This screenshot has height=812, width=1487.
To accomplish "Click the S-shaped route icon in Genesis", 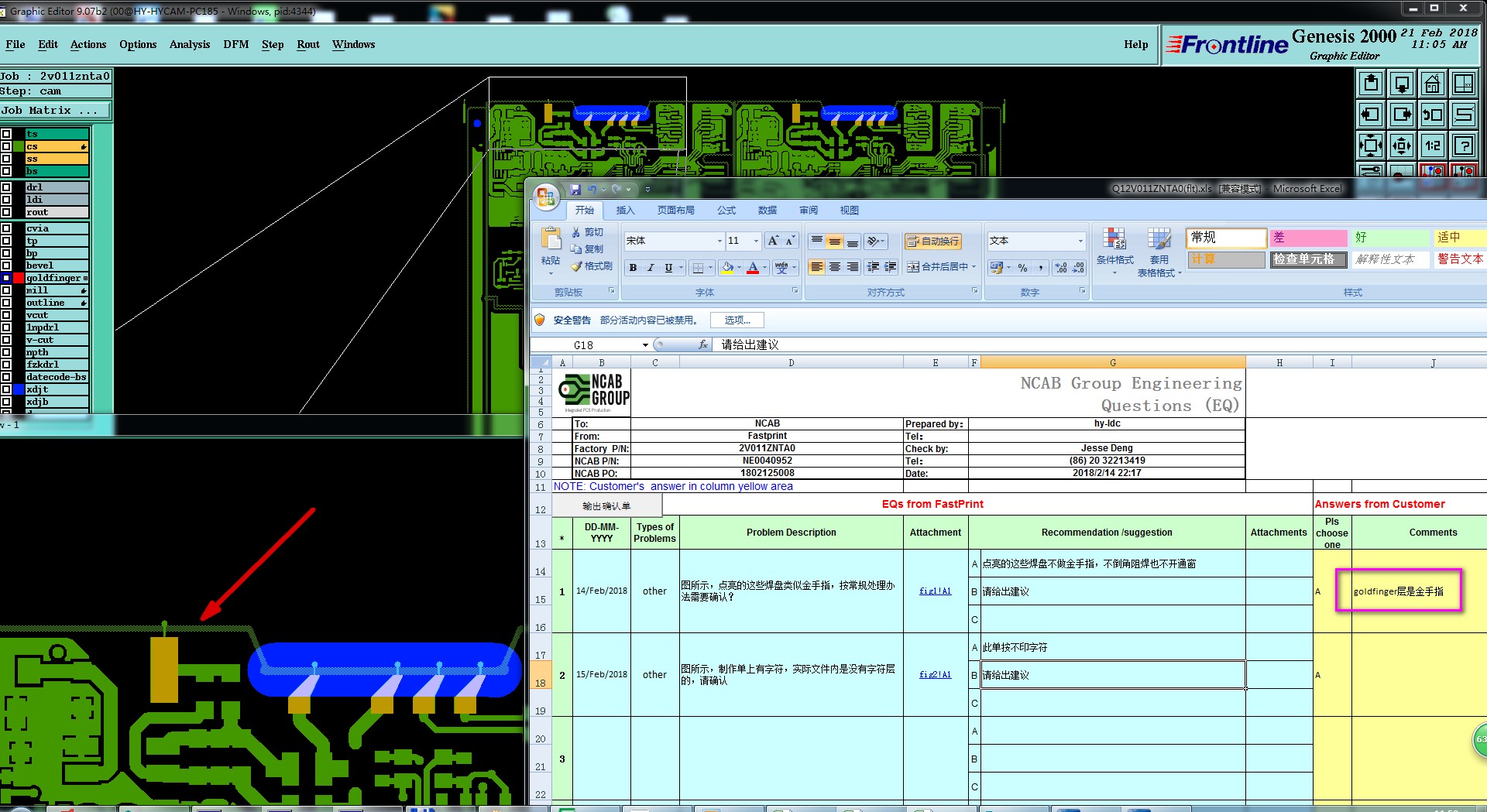I will click(x=1463, y=115).
